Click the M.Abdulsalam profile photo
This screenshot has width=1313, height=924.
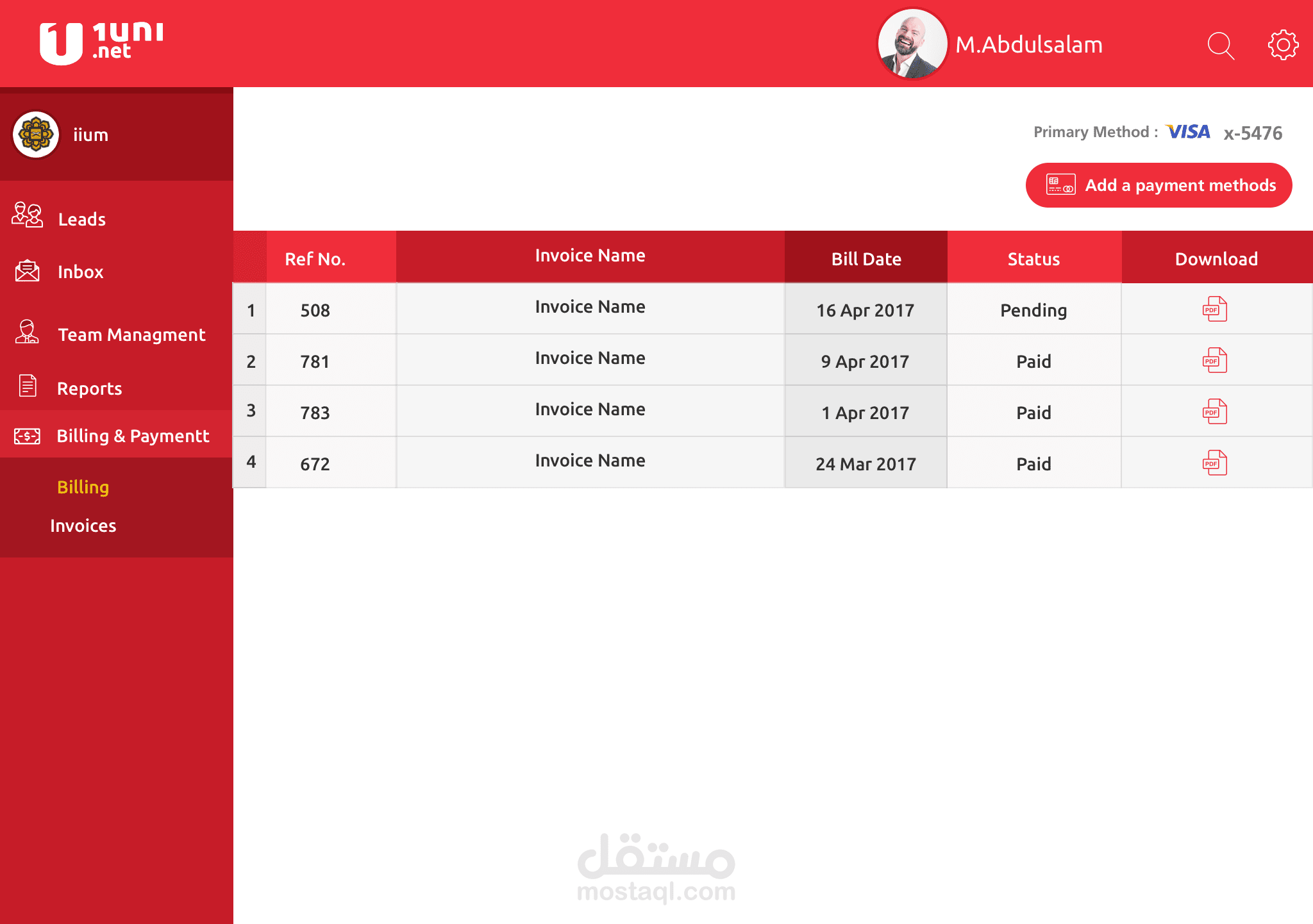tap(911, 44)
